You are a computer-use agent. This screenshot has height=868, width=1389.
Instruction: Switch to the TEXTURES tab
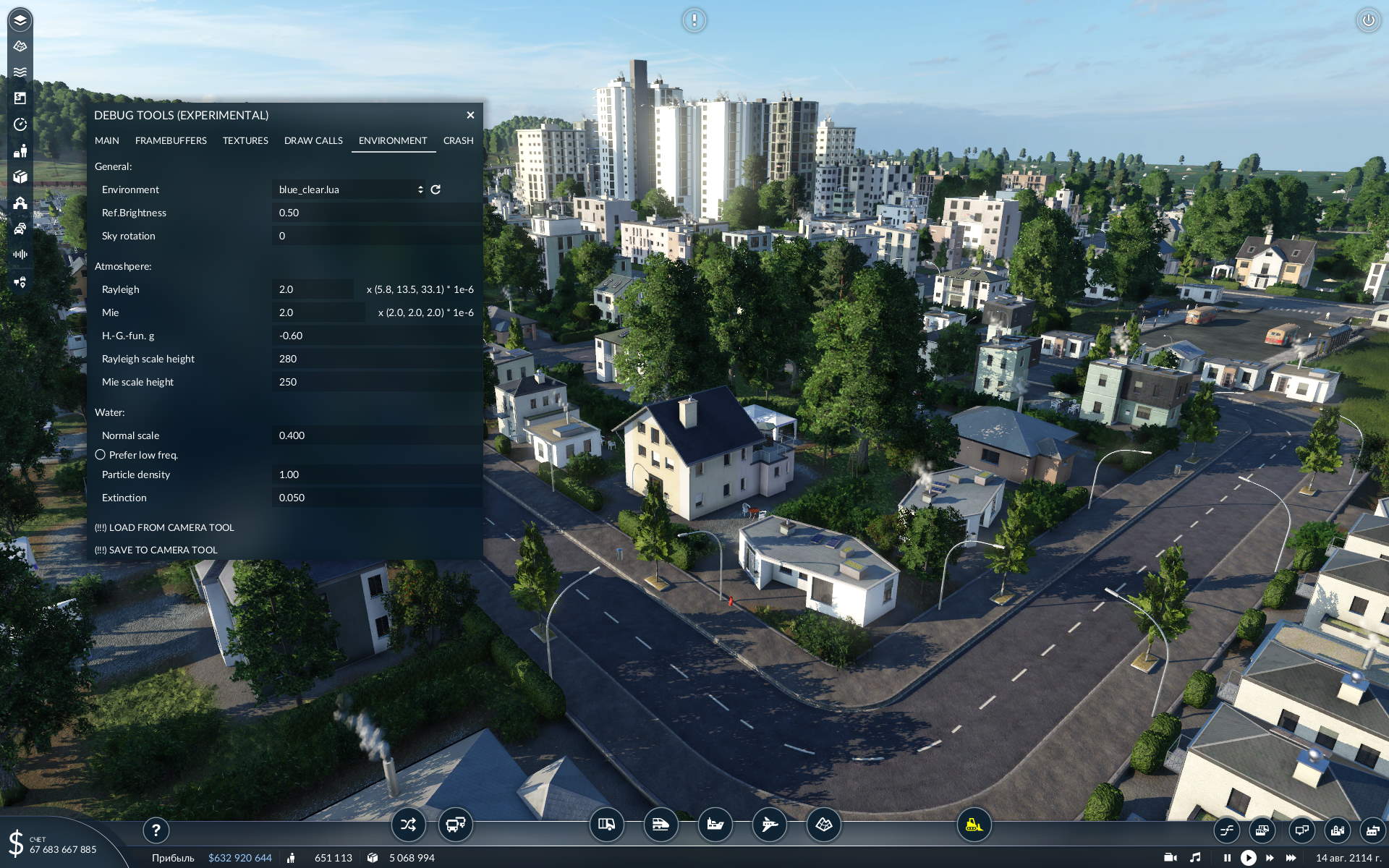pos(245,140)
